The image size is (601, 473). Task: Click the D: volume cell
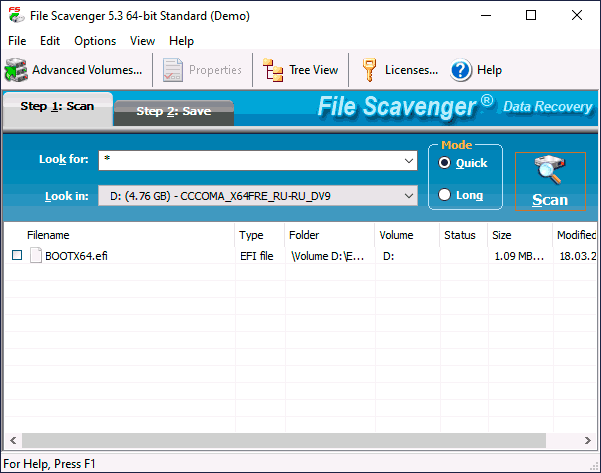388,256
